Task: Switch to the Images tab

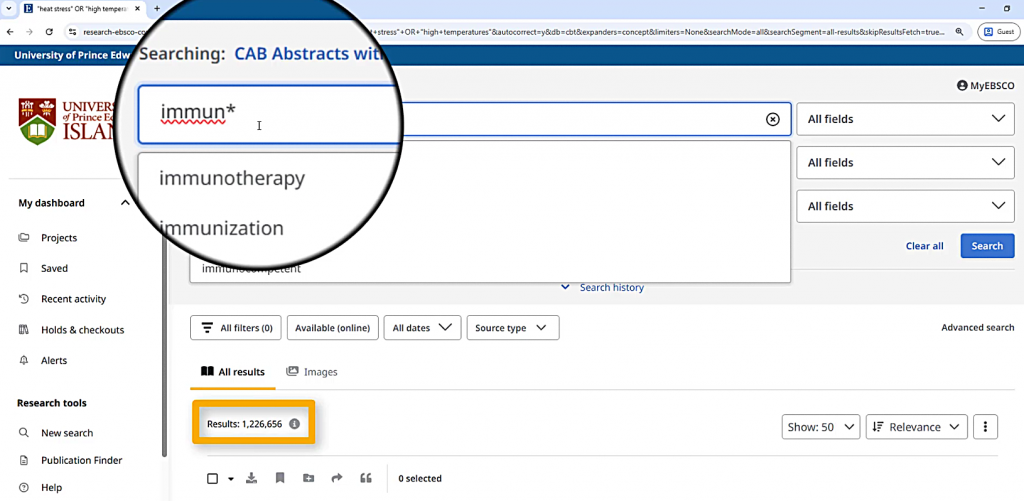Action: [312, 372]
